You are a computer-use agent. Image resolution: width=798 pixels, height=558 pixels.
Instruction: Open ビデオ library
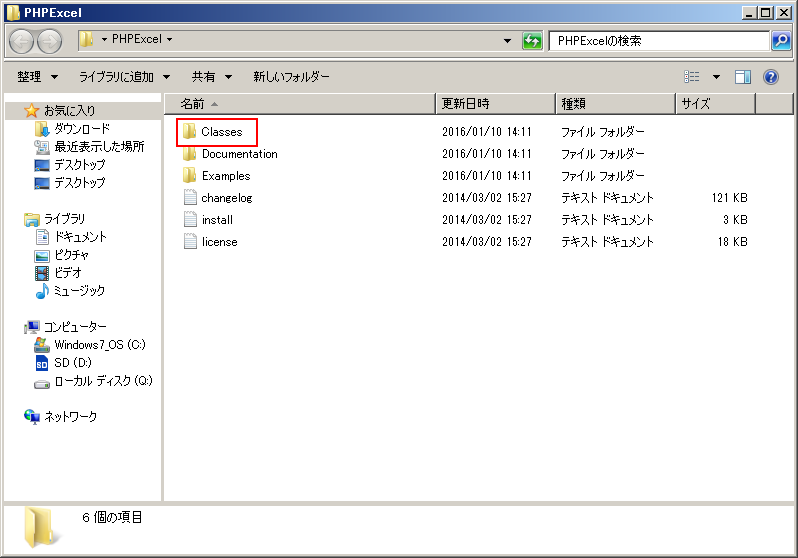click(x=68, y=272)
